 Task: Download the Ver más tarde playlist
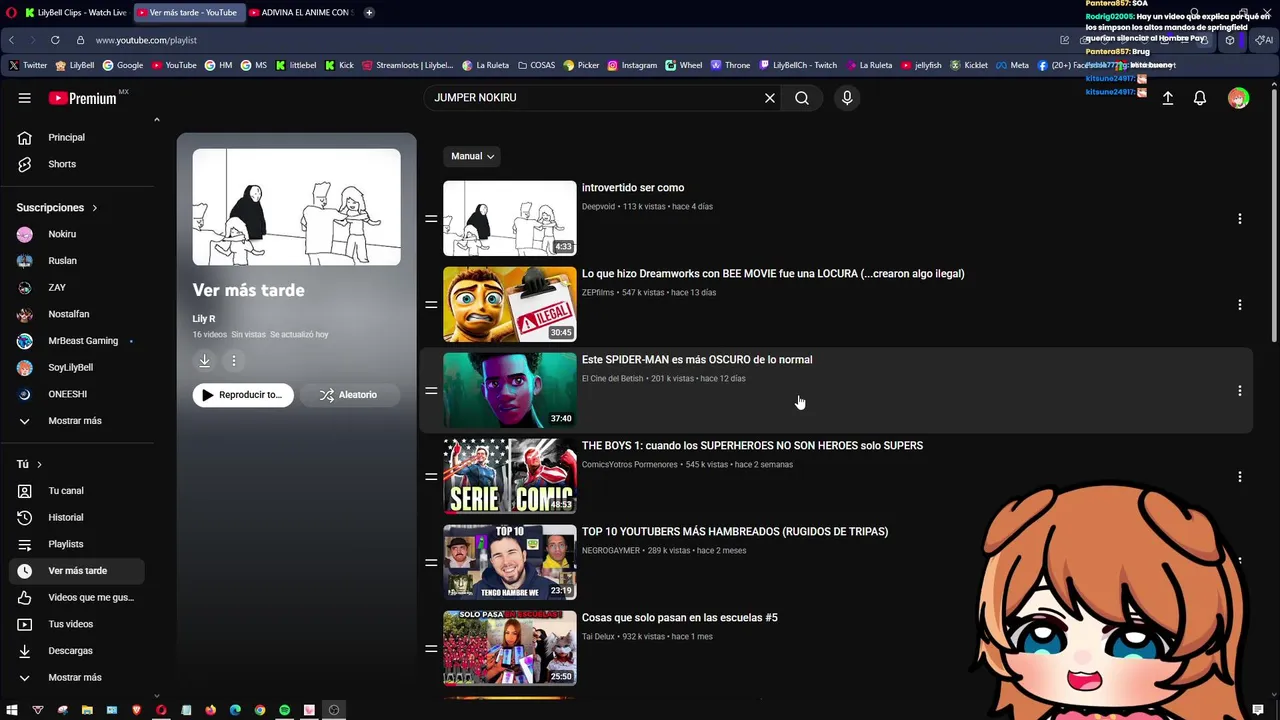pos(205,361)
